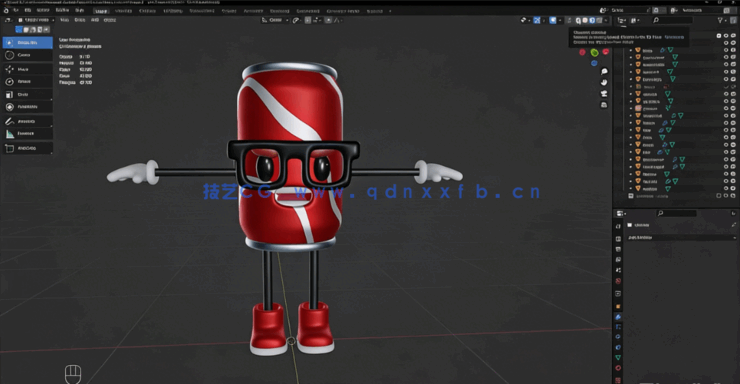
Task: Open the outliner filter funnel
Action: click(x=720, y=20)
